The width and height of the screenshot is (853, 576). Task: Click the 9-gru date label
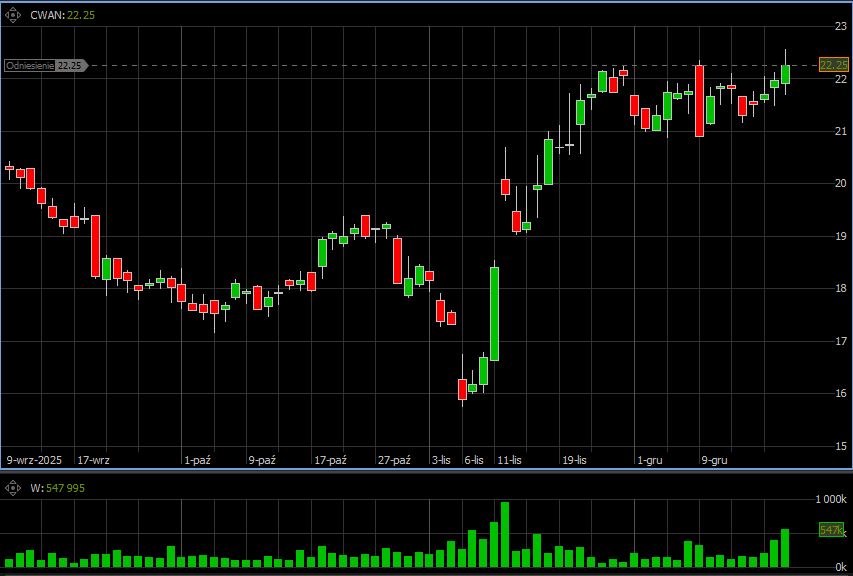(x=714, y=460)
